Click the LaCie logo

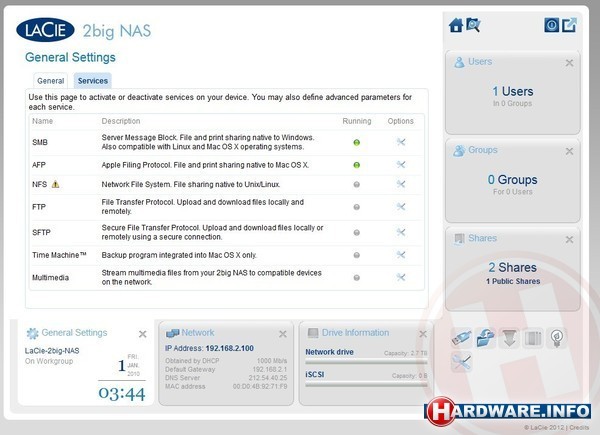coord(45,30)
